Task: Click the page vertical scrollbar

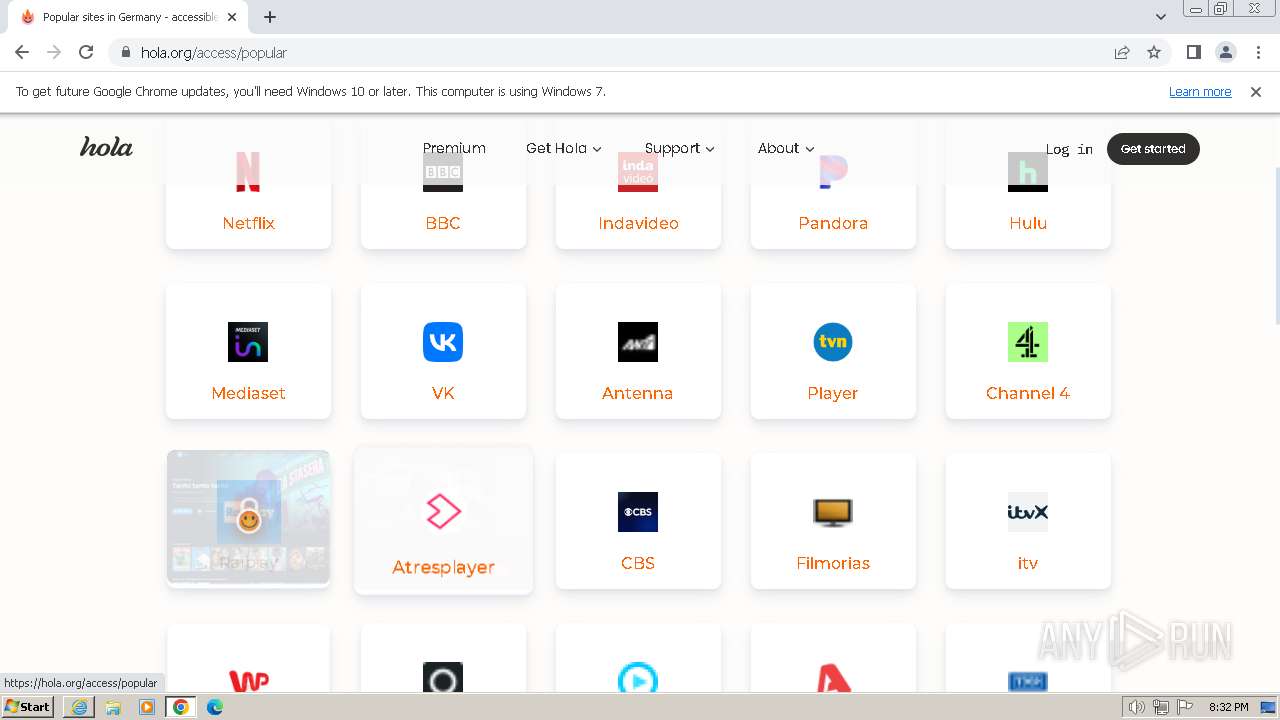Action: click(x=1275, y=245)
